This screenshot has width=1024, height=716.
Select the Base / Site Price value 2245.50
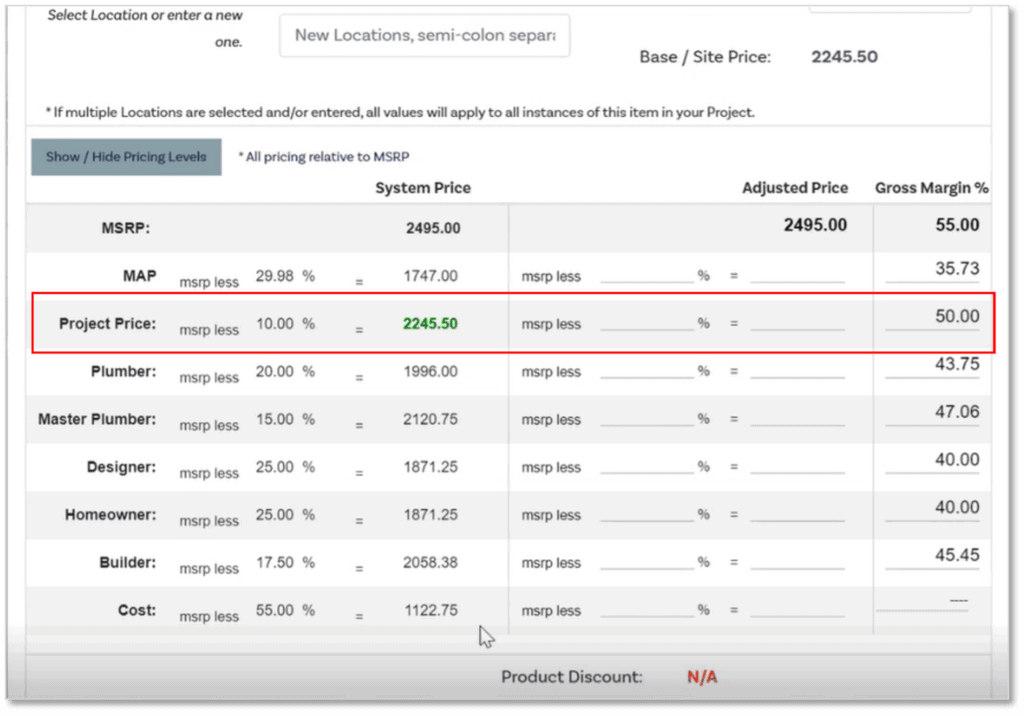(844, 57)
